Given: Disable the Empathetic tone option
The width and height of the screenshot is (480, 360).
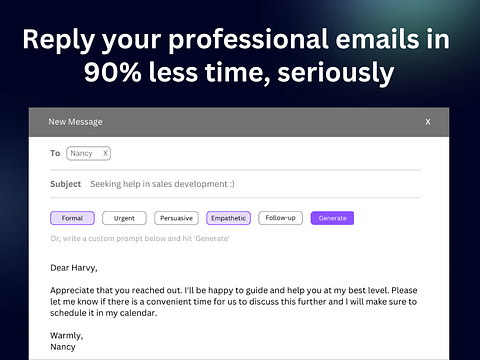Looking at the screenshot, I should click(x=228, y=218).
